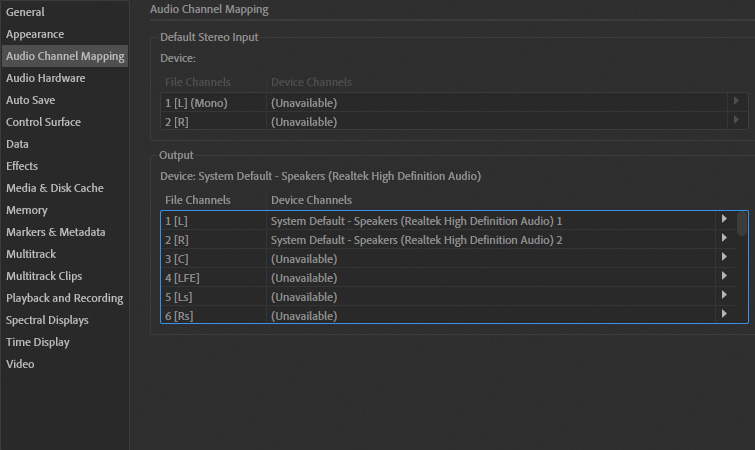Expand device dropdown for output channel 2 [R]
Screen dimensions: 755x450
point(724,239)
